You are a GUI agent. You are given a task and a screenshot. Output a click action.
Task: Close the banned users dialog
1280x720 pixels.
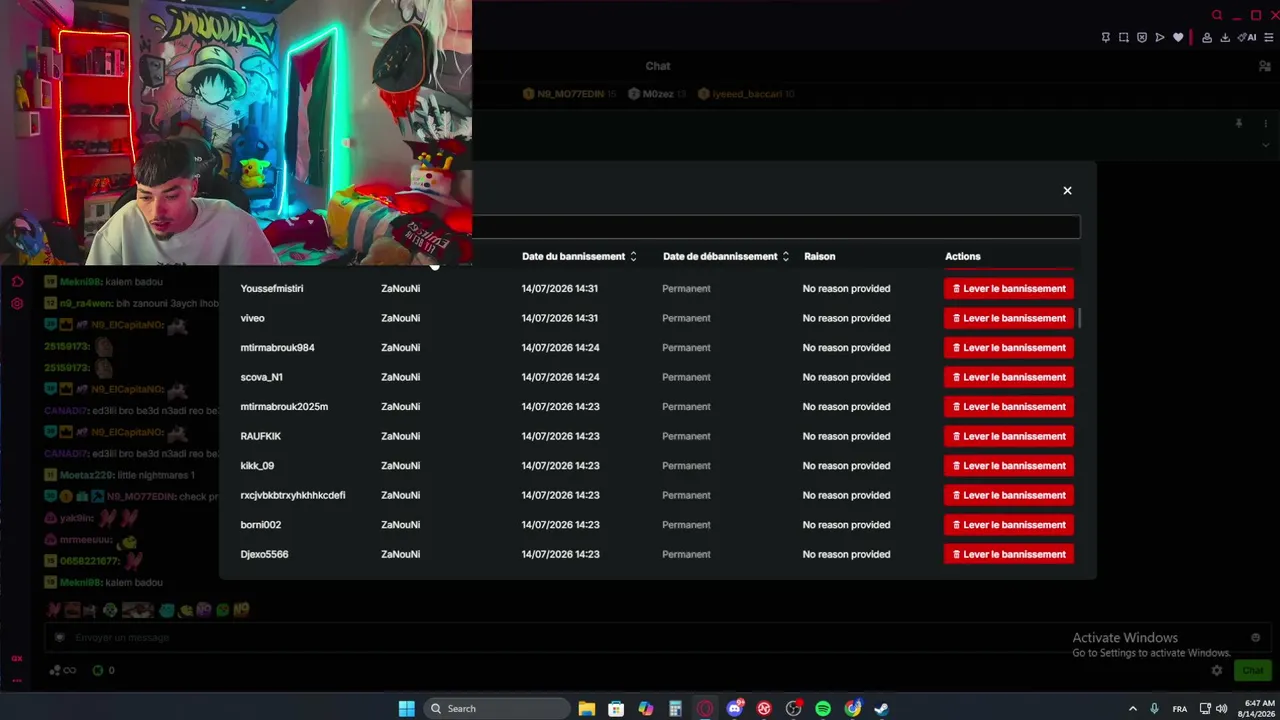coord(1067,190)
